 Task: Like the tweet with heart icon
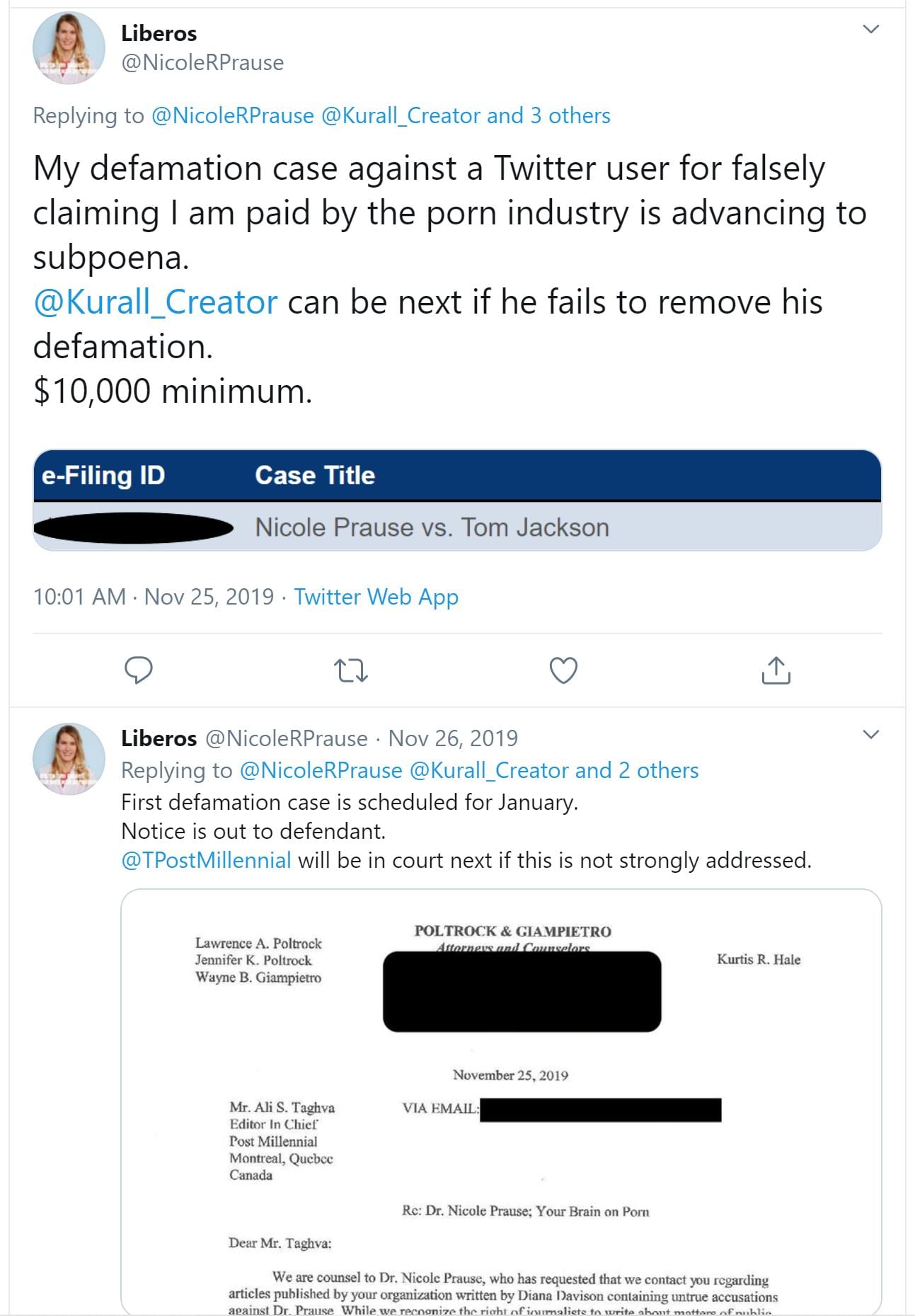563,670
